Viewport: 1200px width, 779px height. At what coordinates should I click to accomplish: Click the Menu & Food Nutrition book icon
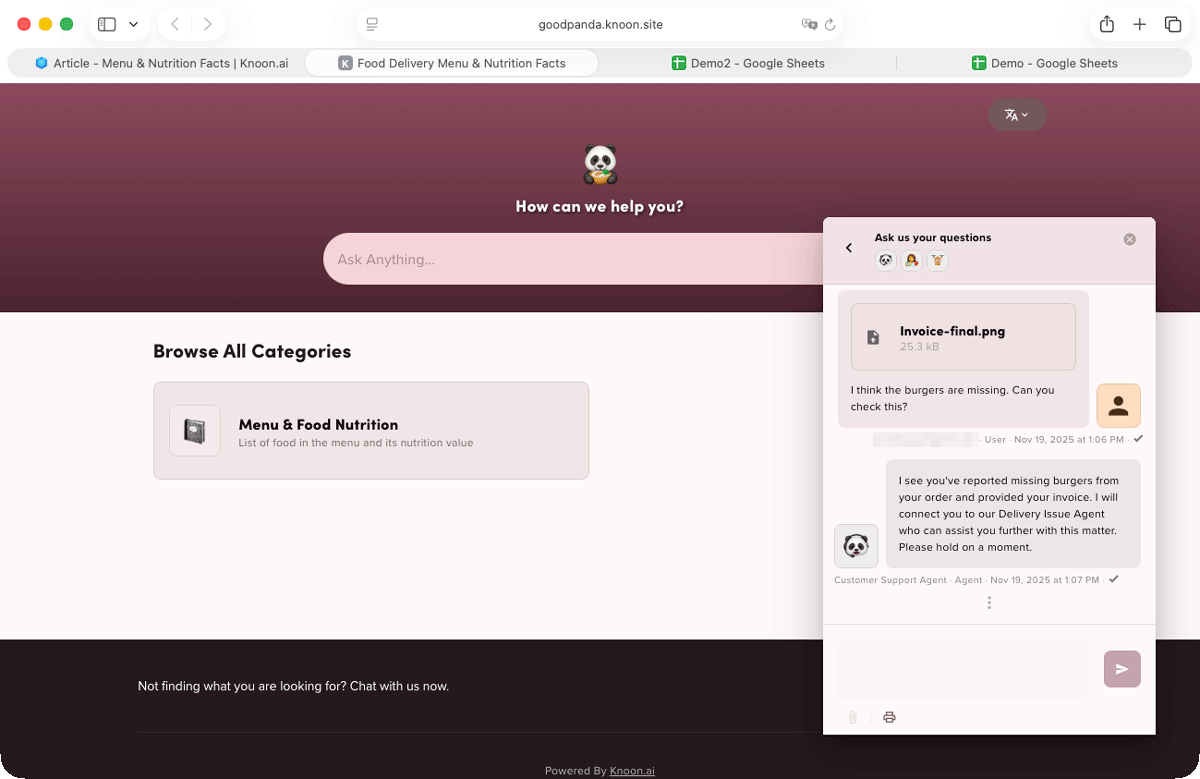(195, 430)
